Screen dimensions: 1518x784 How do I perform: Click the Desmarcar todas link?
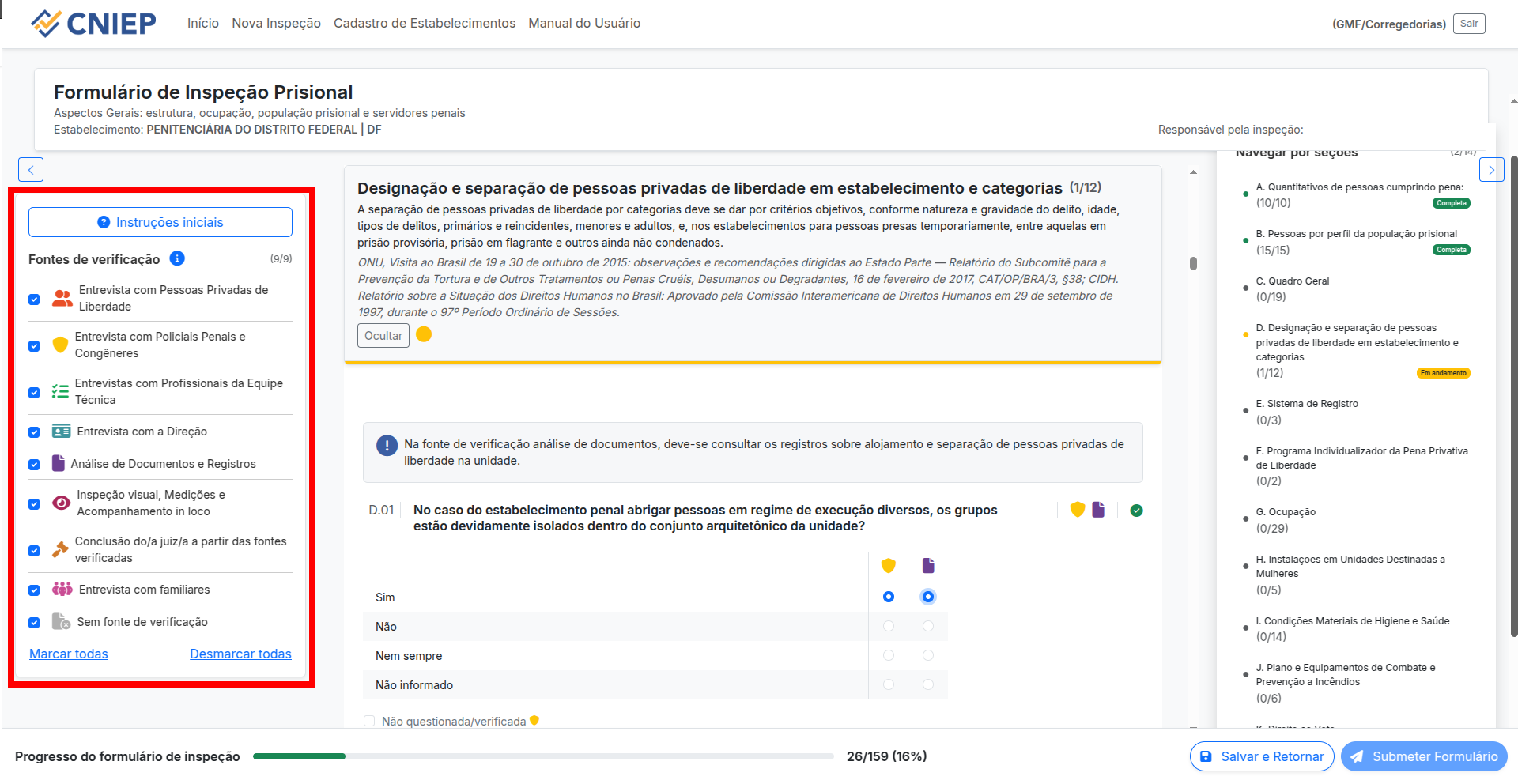coord(240,654)
